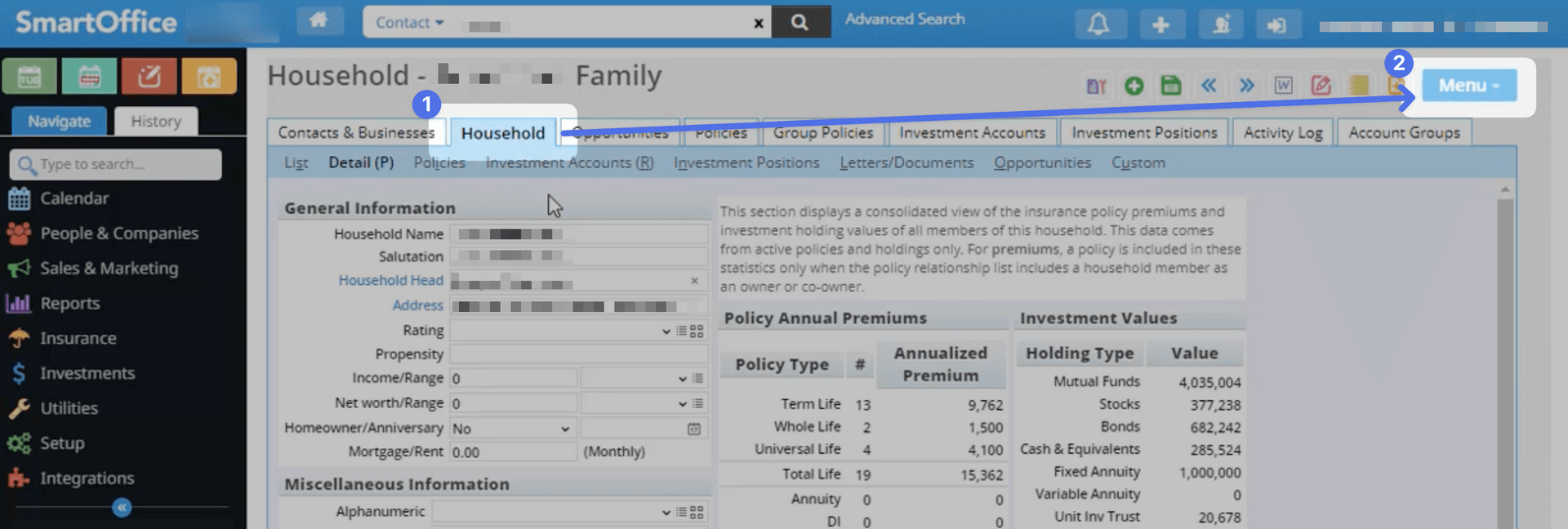Open the notifications bell icon
This screenshot has width=1568, height=529.
(x=1098, y=24)
